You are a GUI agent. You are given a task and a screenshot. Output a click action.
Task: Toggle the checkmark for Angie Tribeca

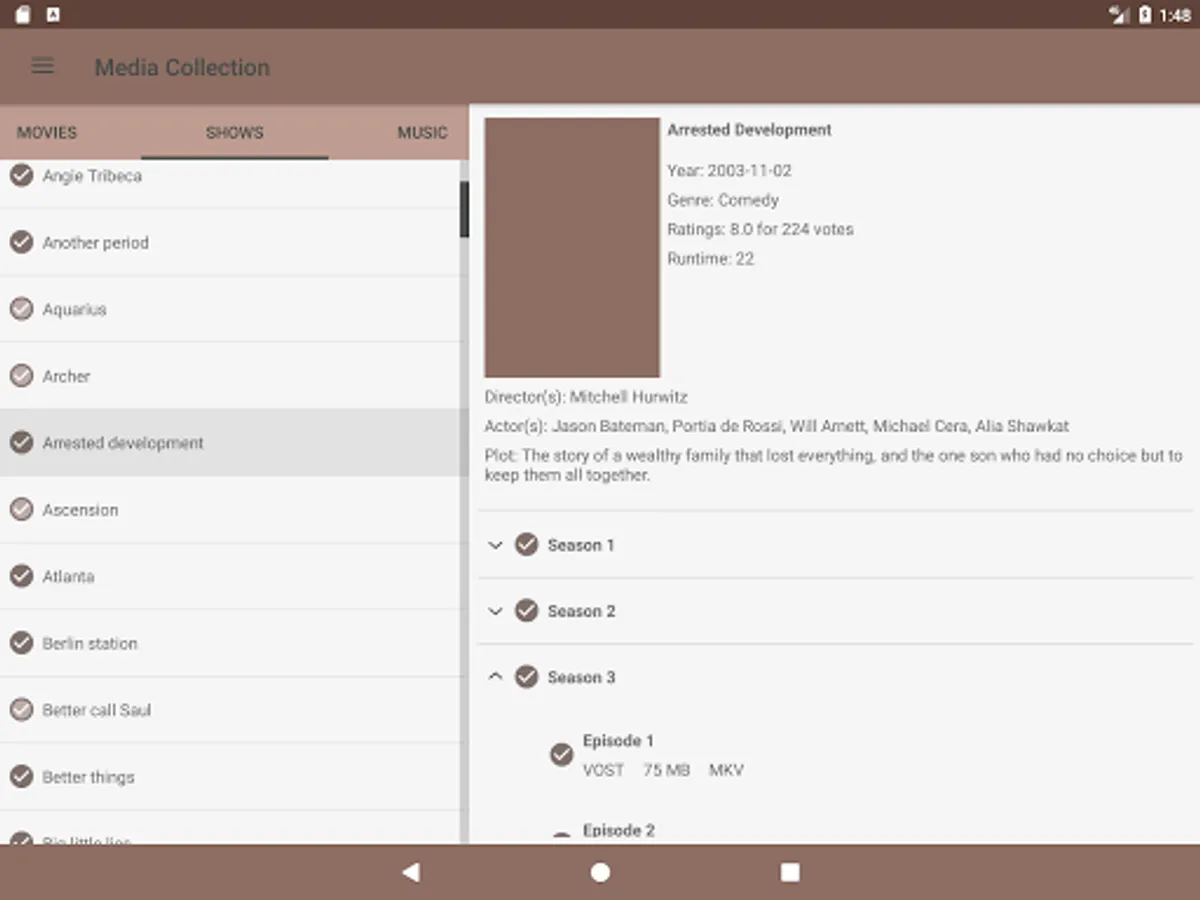[x=21, y=175]
